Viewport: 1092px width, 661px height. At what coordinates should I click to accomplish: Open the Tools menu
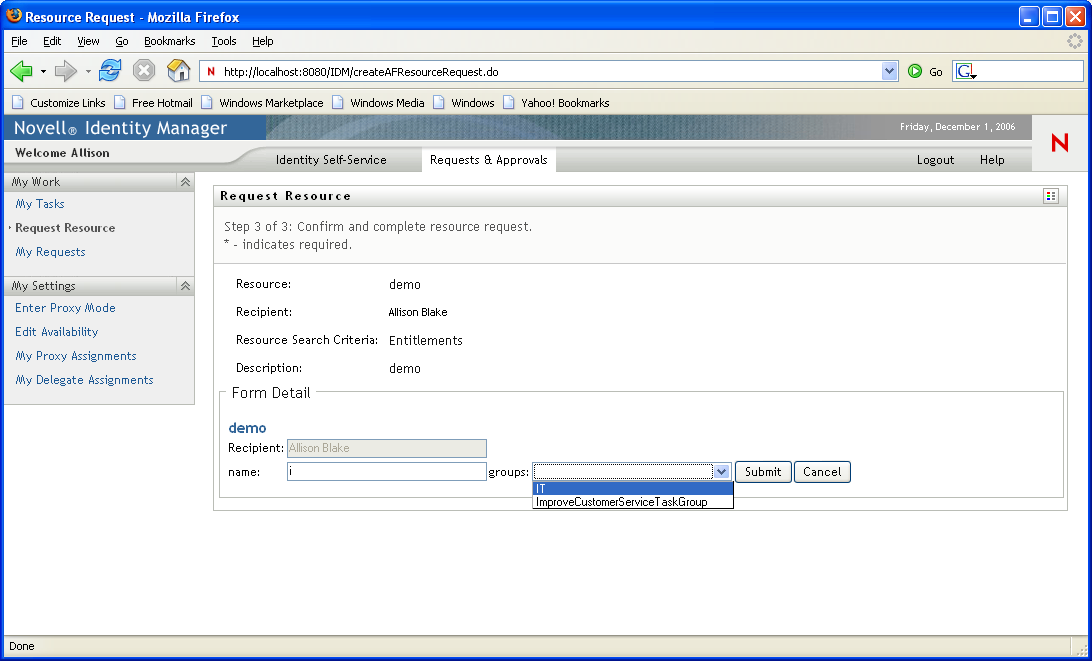tap(224, 41)
